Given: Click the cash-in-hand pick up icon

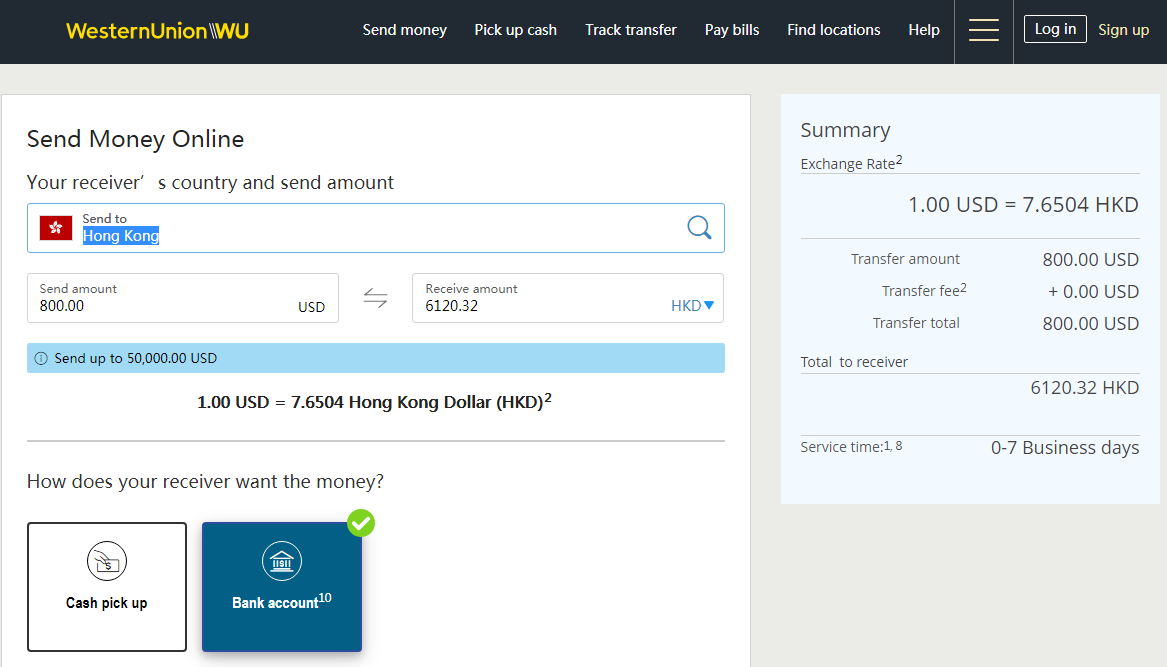Looking at the screenshot, I should tap(107, 561).
